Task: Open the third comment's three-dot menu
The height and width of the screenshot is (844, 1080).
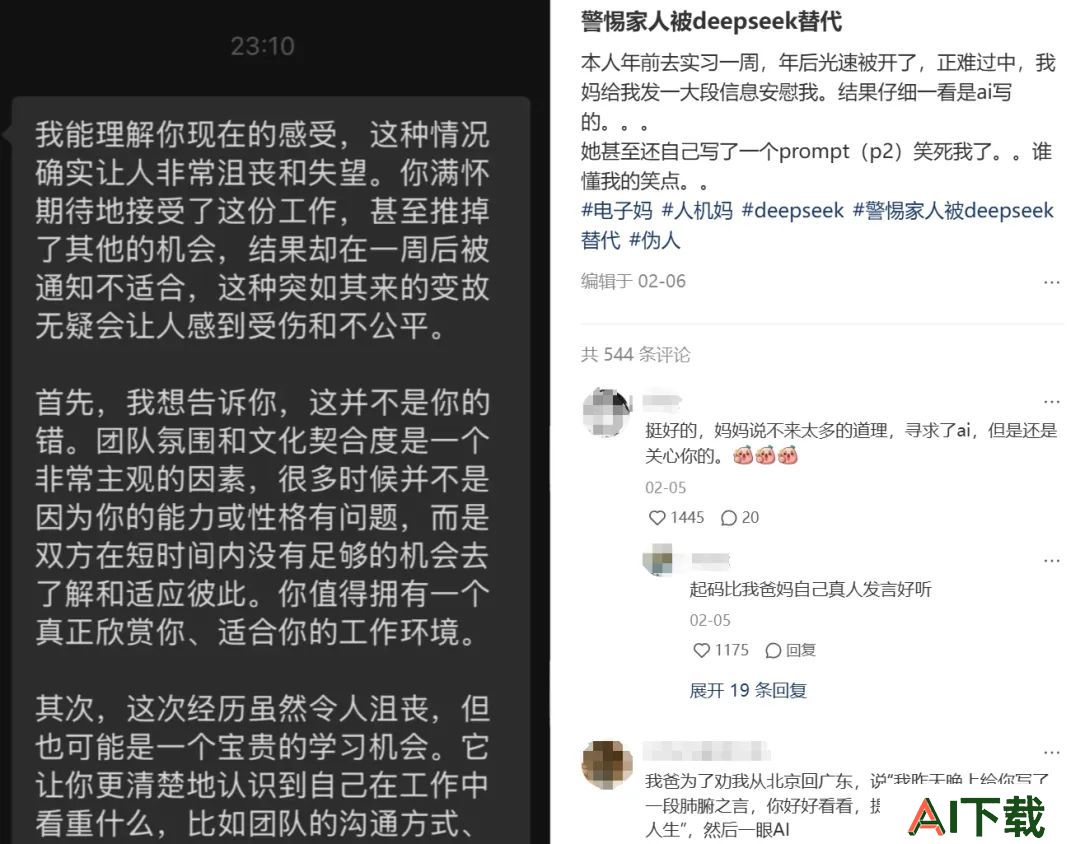Action: click(1051, 752)
